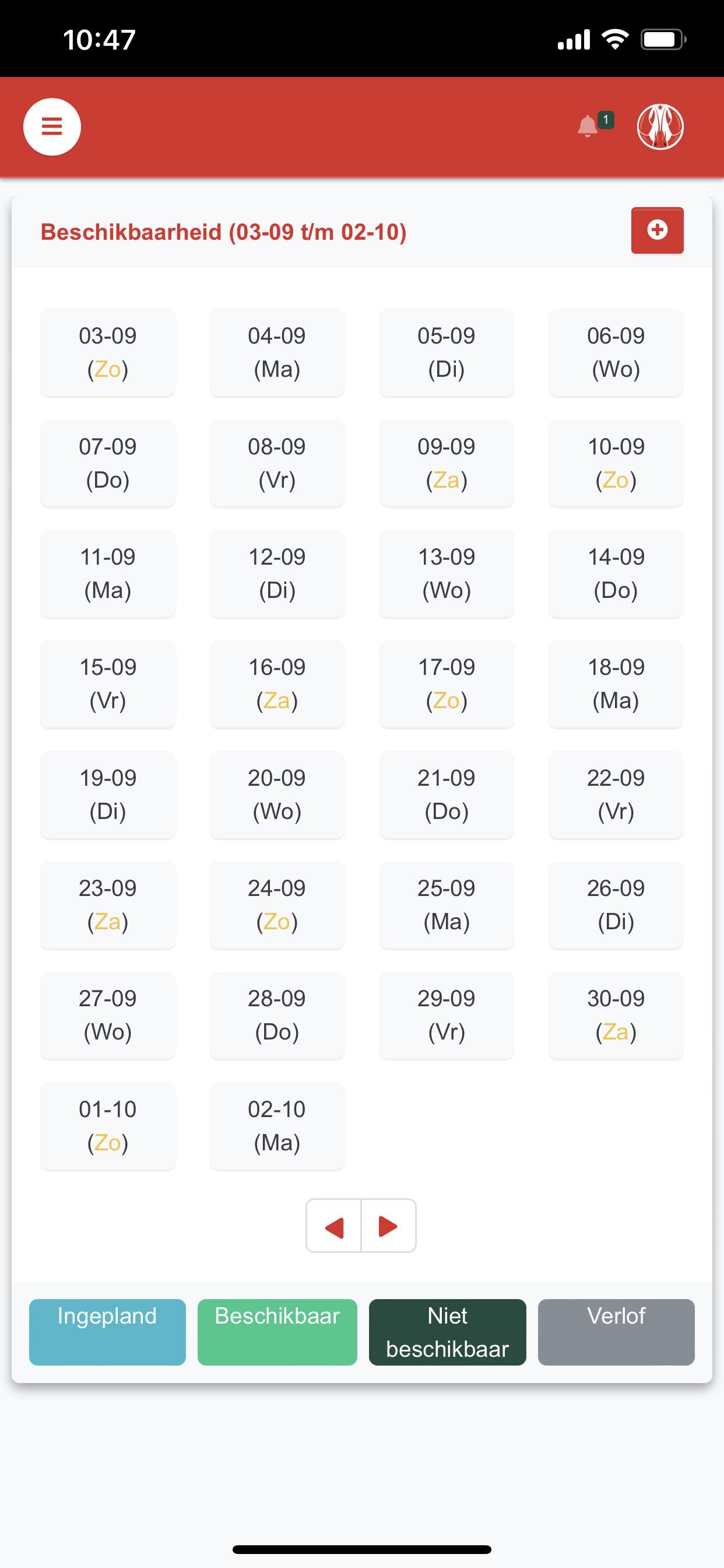
Task: Open the profile avatar logo
Action: coord(660,127)
